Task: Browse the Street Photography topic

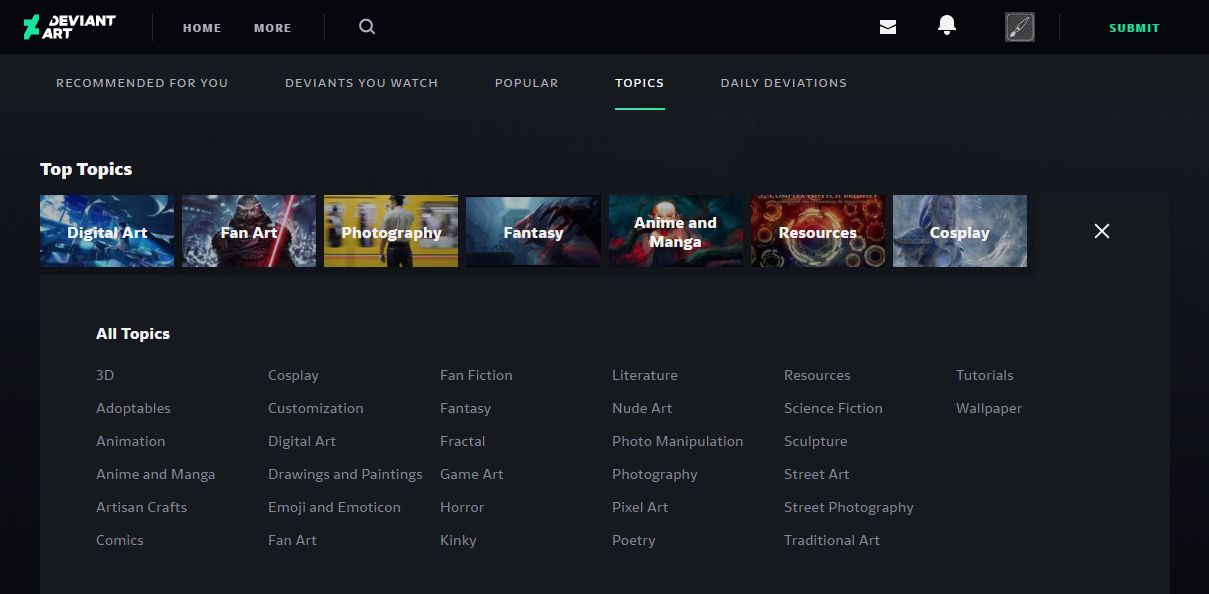Action: point(849,507)
